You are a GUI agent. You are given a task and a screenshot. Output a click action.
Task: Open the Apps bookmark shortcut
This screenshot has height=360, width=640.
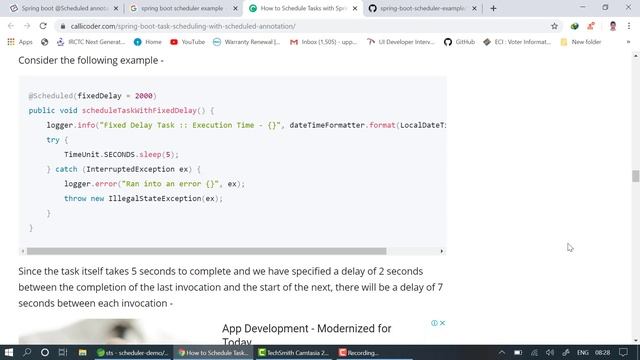tap(20, 42)
